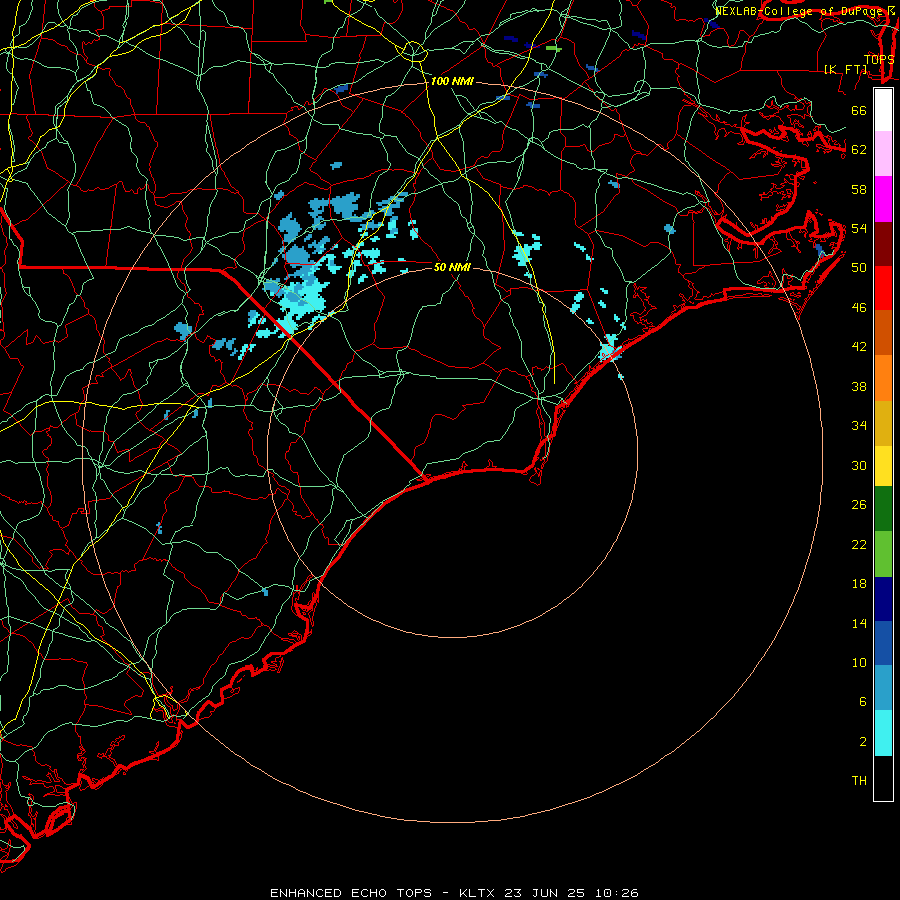900x900 pixels.
Task: Click the legend value '14'
Action: point(859,623)
